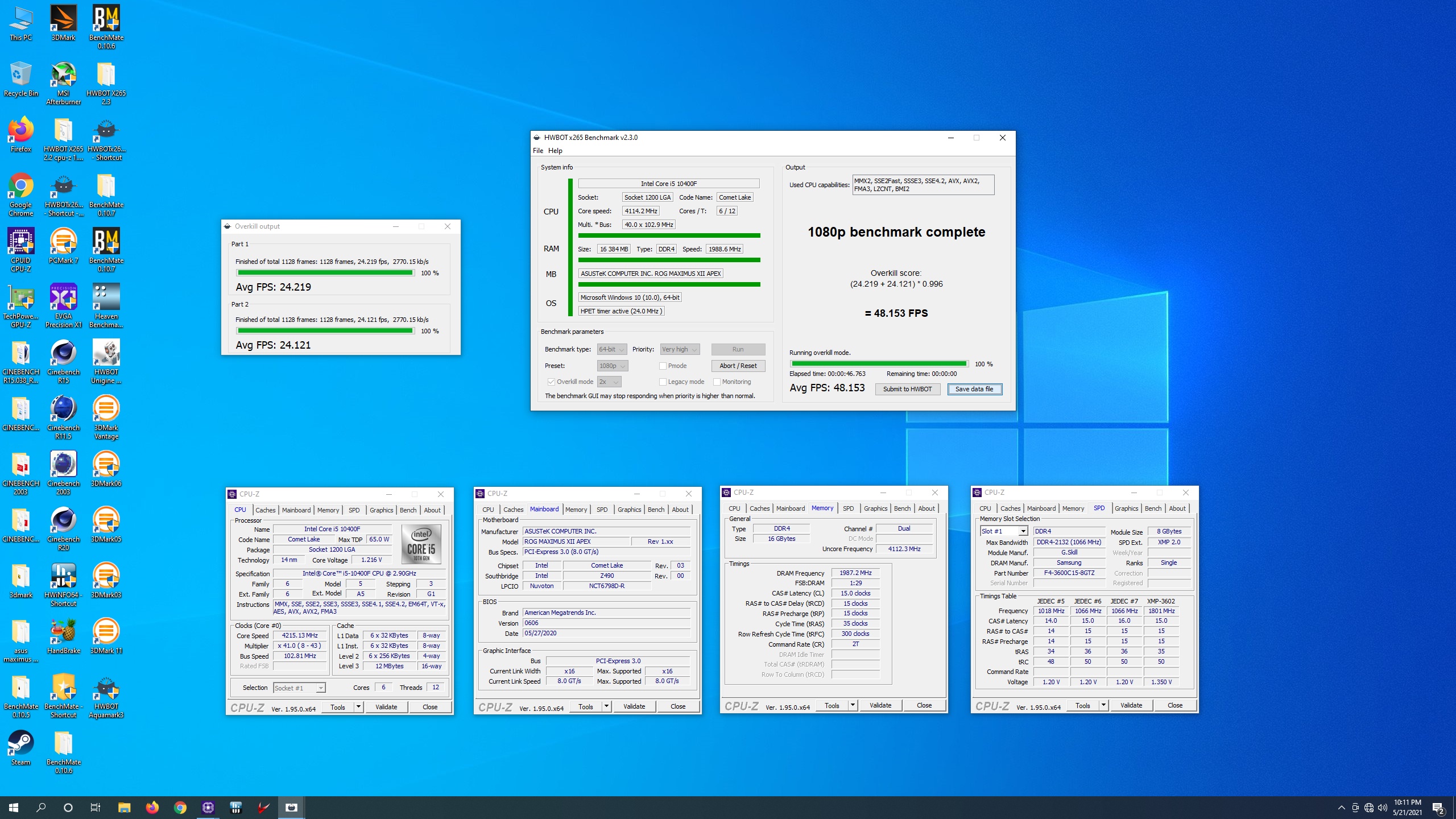Open the Socket #1 selection dropdown

point(299,688)
